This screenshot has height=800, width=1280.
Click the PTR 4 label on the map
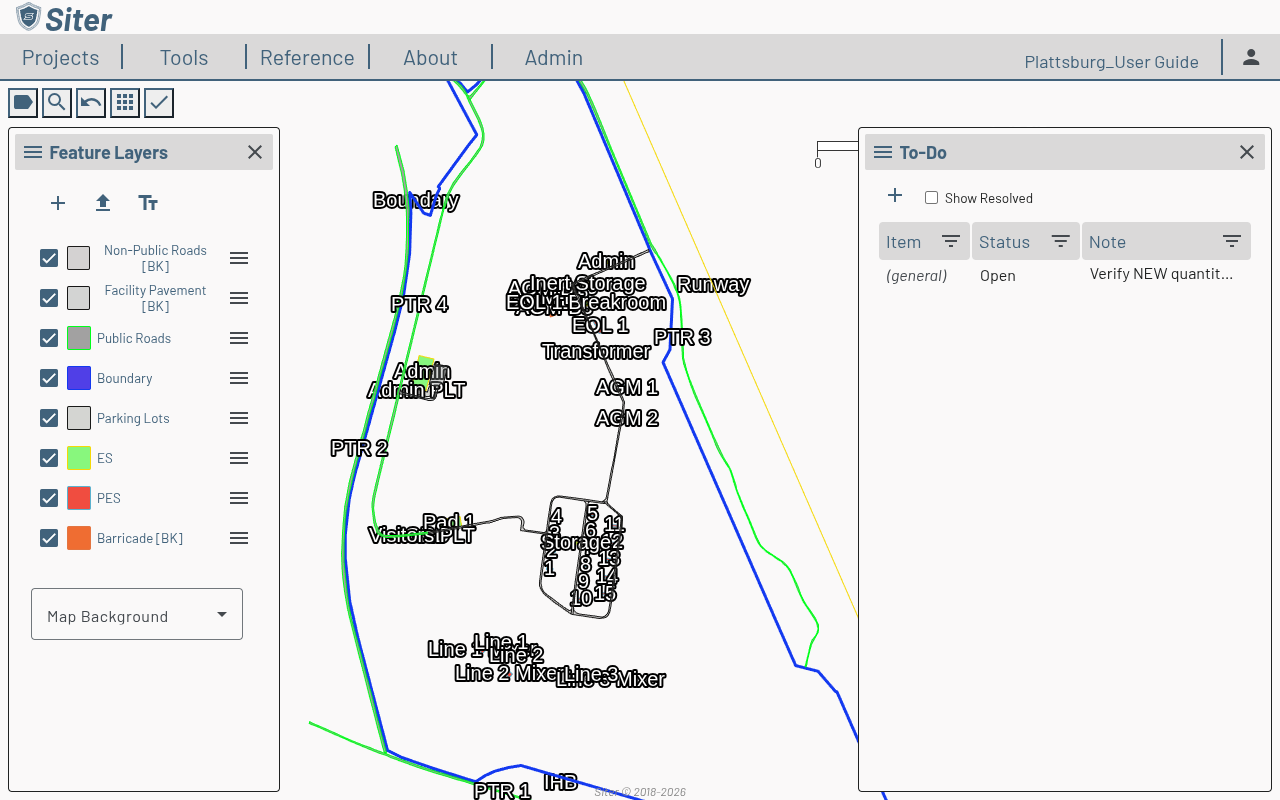click(419, 304)
